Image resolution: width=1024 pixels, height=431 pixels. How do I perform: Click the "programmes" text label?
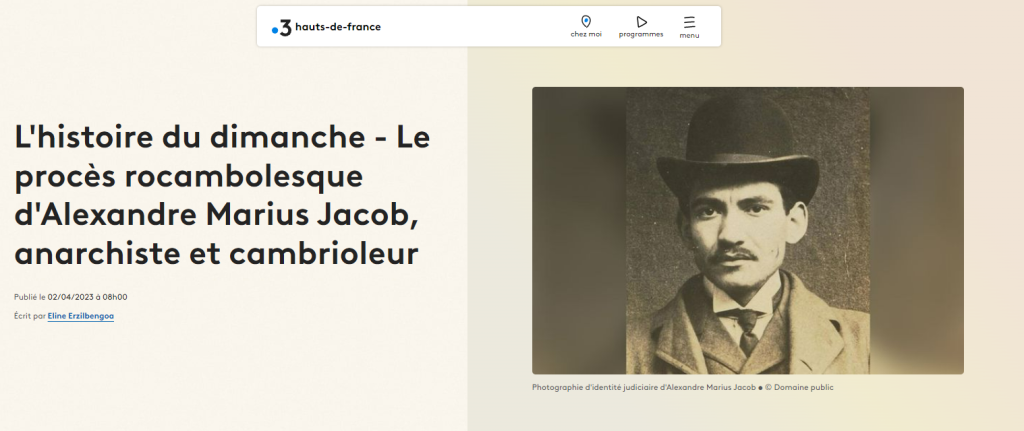pyautogui.click(x=641, y=35)
